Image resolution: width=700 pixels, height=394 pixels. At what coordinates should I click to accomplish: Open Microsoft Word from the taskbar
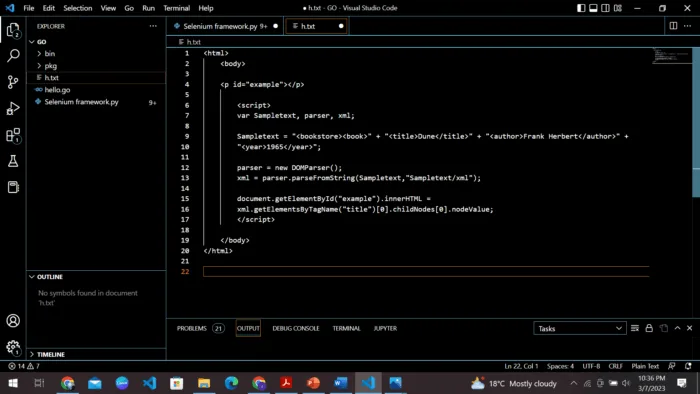coord(341,383)
